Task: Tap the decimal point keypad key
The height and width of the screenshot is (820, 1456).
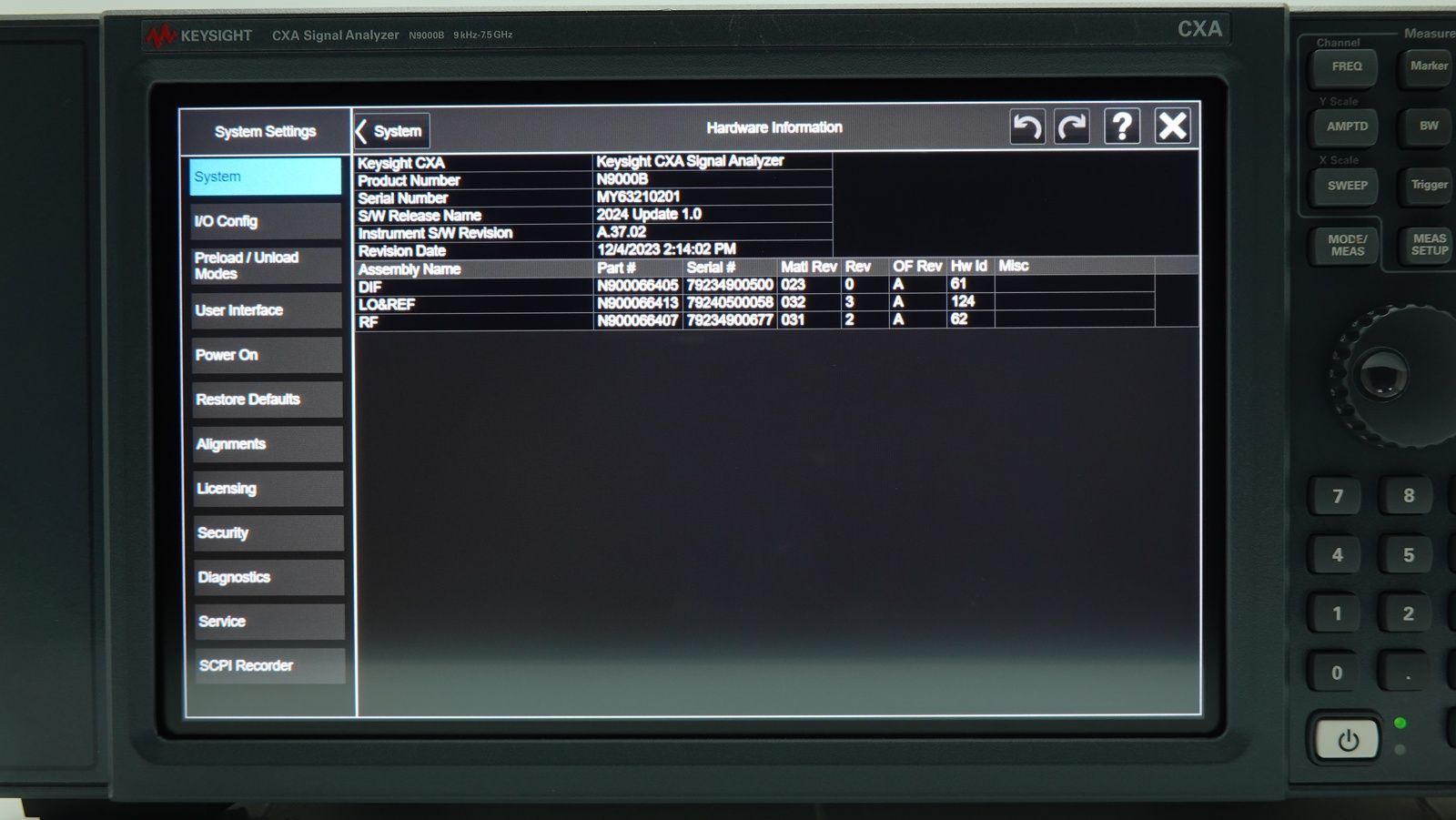Action: (1408, 673)
